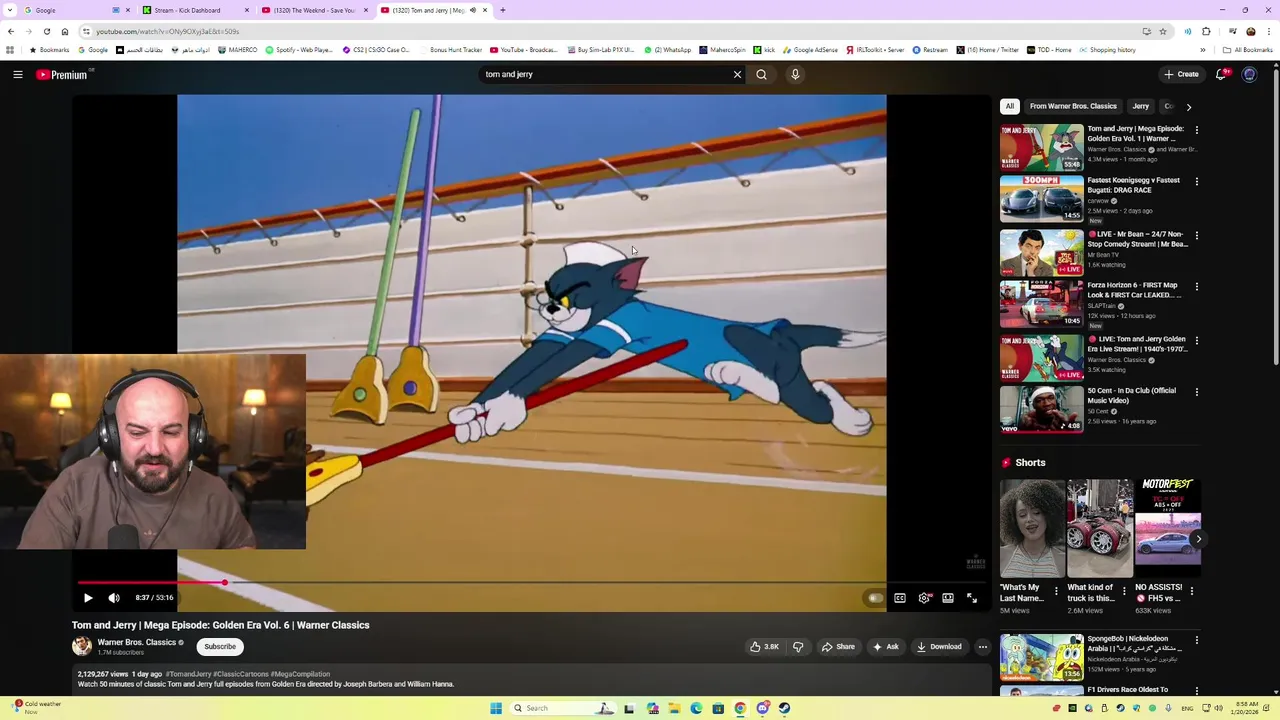Viewport: 1280px width, 720px height.
Task: Open options for Tom and Jerry Golden Era live stream
Action: click(1196, 341)
